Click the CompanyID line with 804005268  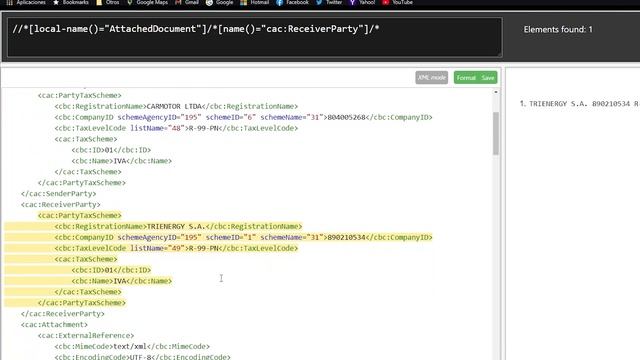click(x=243, y=117)
